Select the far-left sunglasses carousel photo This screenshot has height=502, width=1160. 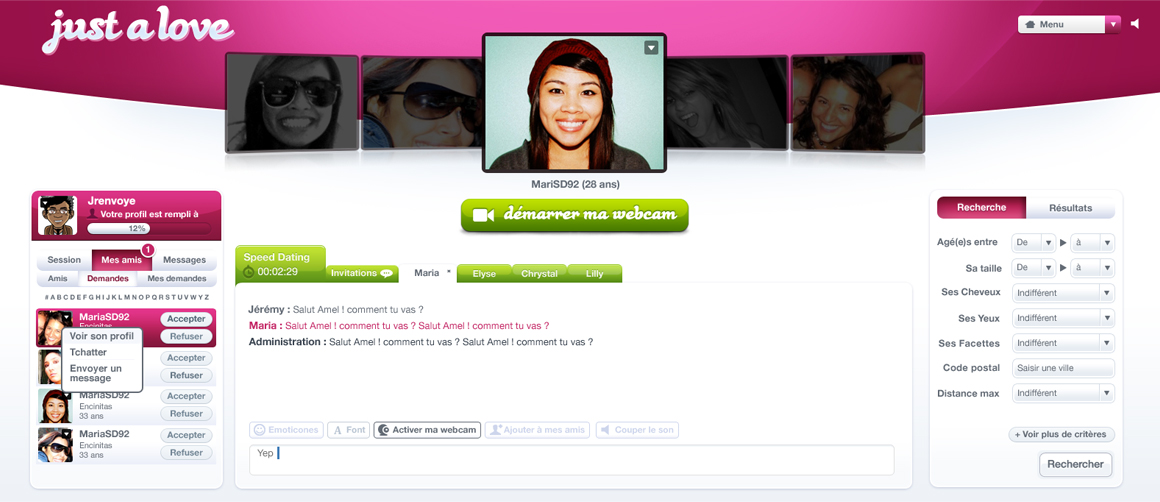(x=292, y=103)
